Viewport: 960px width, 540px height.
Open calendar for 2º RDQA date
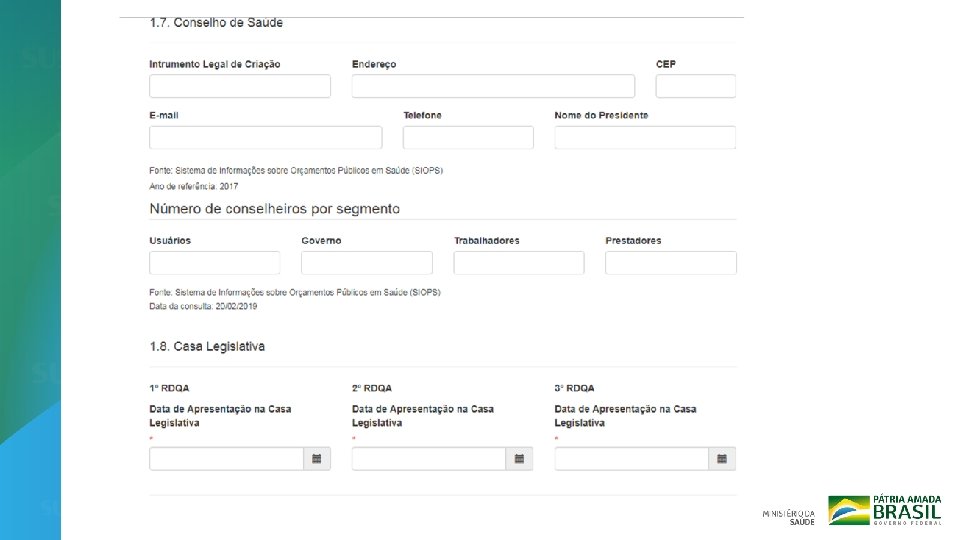click(519, 459)
